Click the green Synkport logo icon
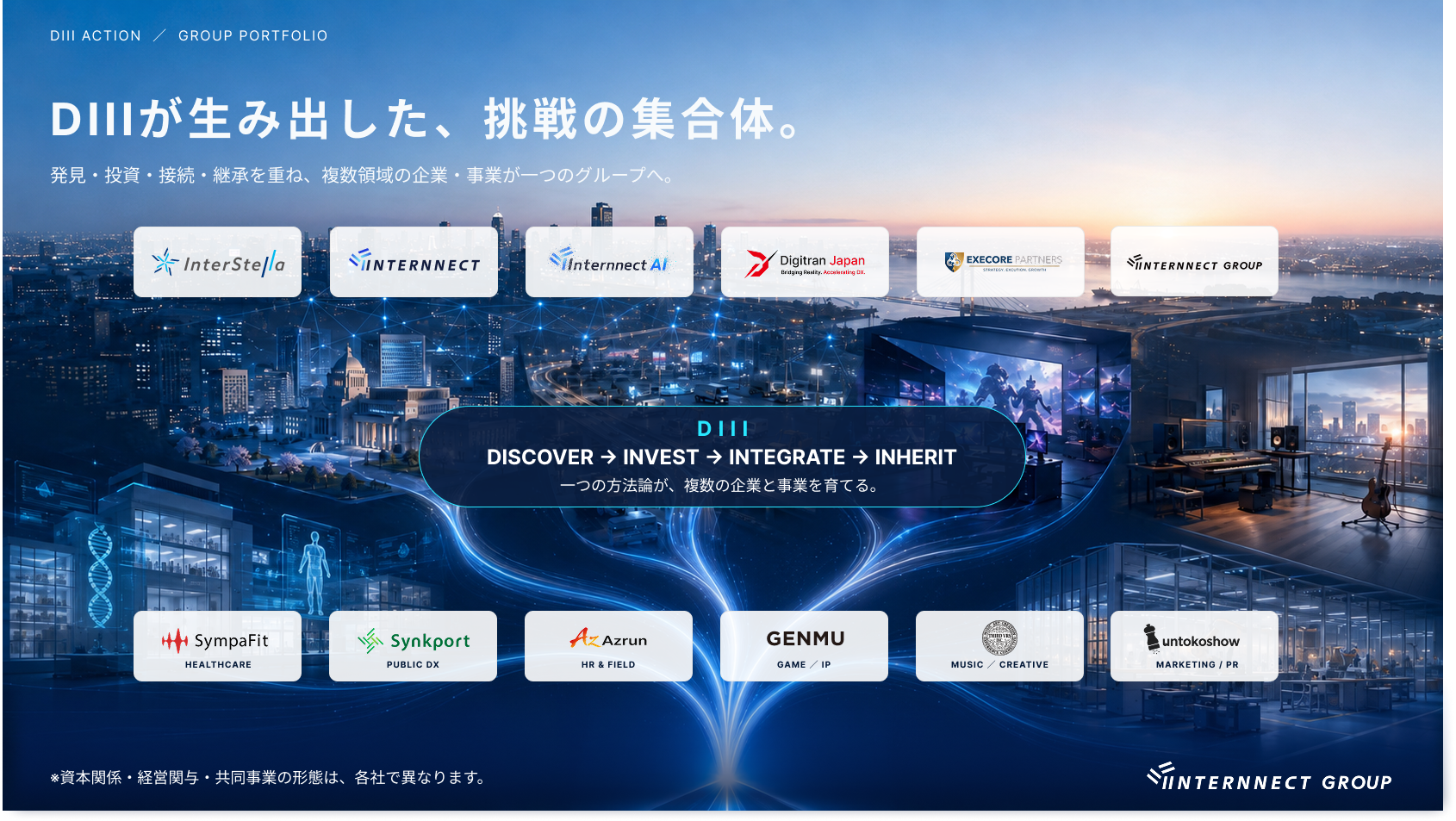 click(x=370, y=640)
